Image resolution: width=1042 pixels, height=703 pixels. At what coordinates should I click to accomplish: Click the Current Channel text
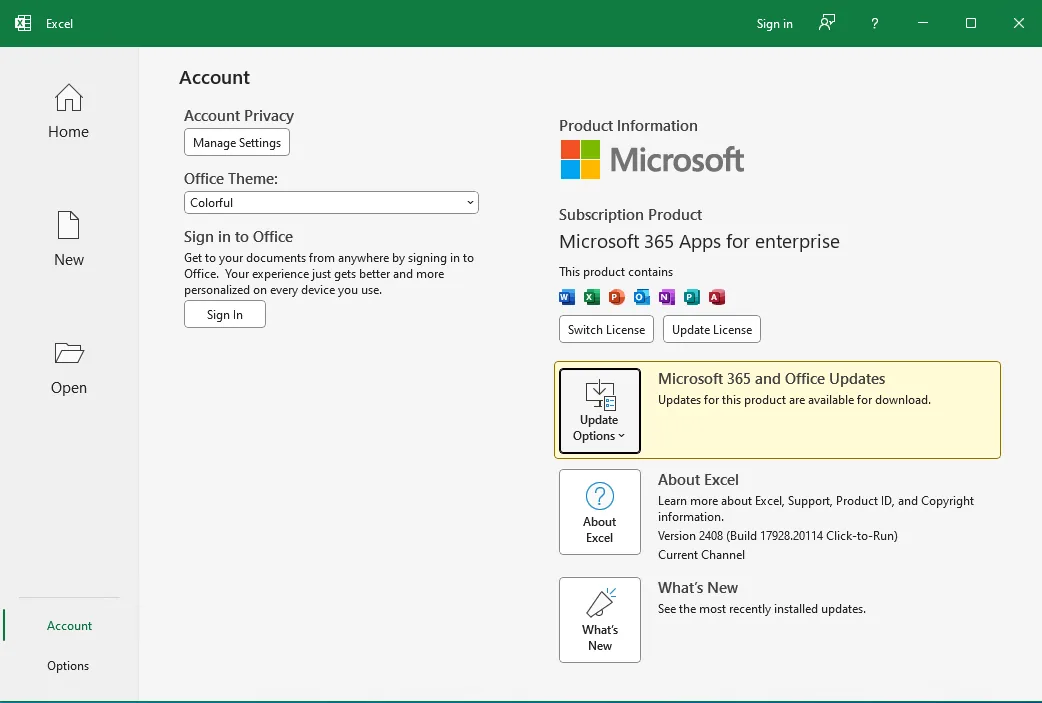(701, 555)
